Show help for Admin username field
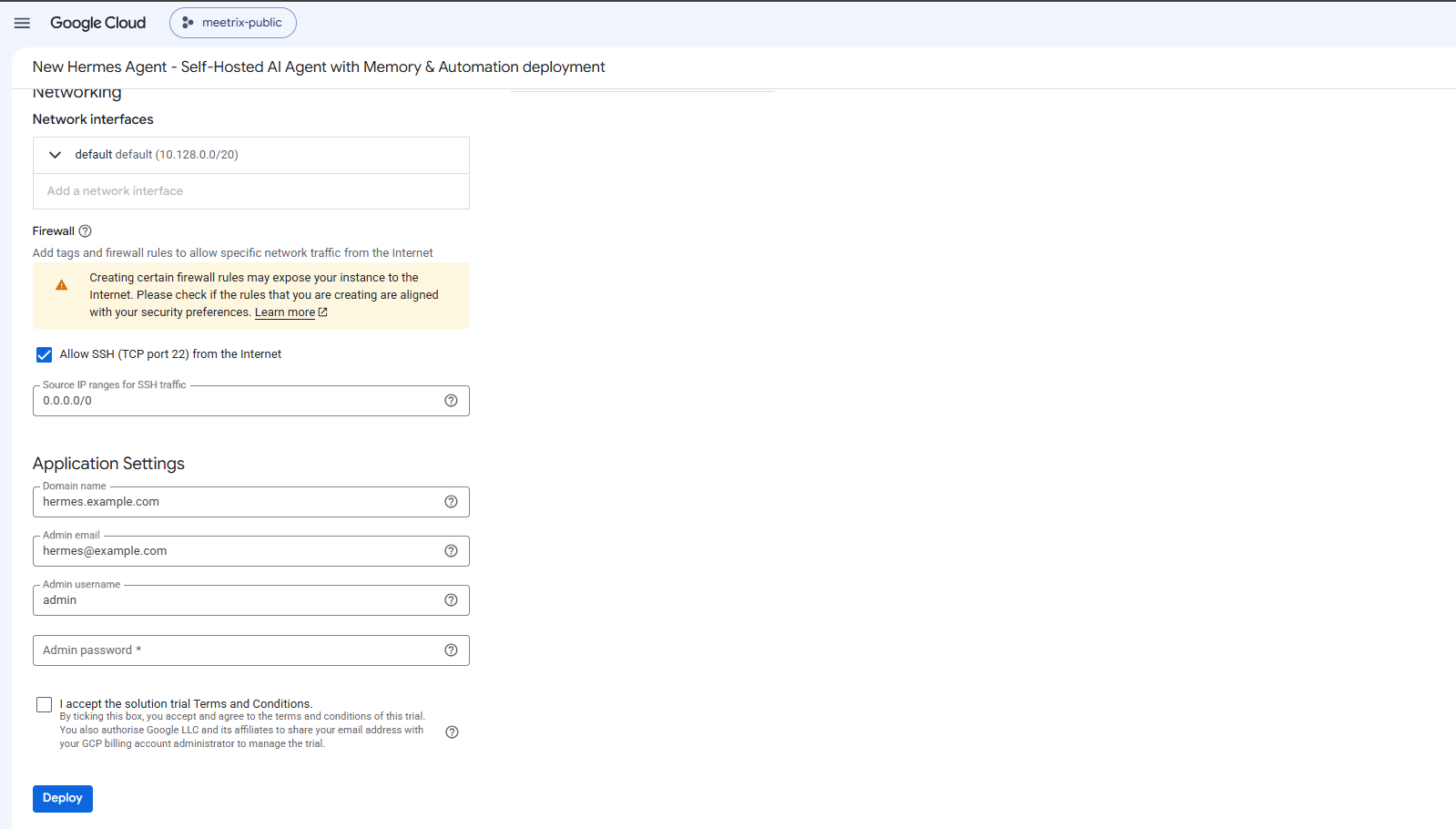 click(x=451, y=600)
